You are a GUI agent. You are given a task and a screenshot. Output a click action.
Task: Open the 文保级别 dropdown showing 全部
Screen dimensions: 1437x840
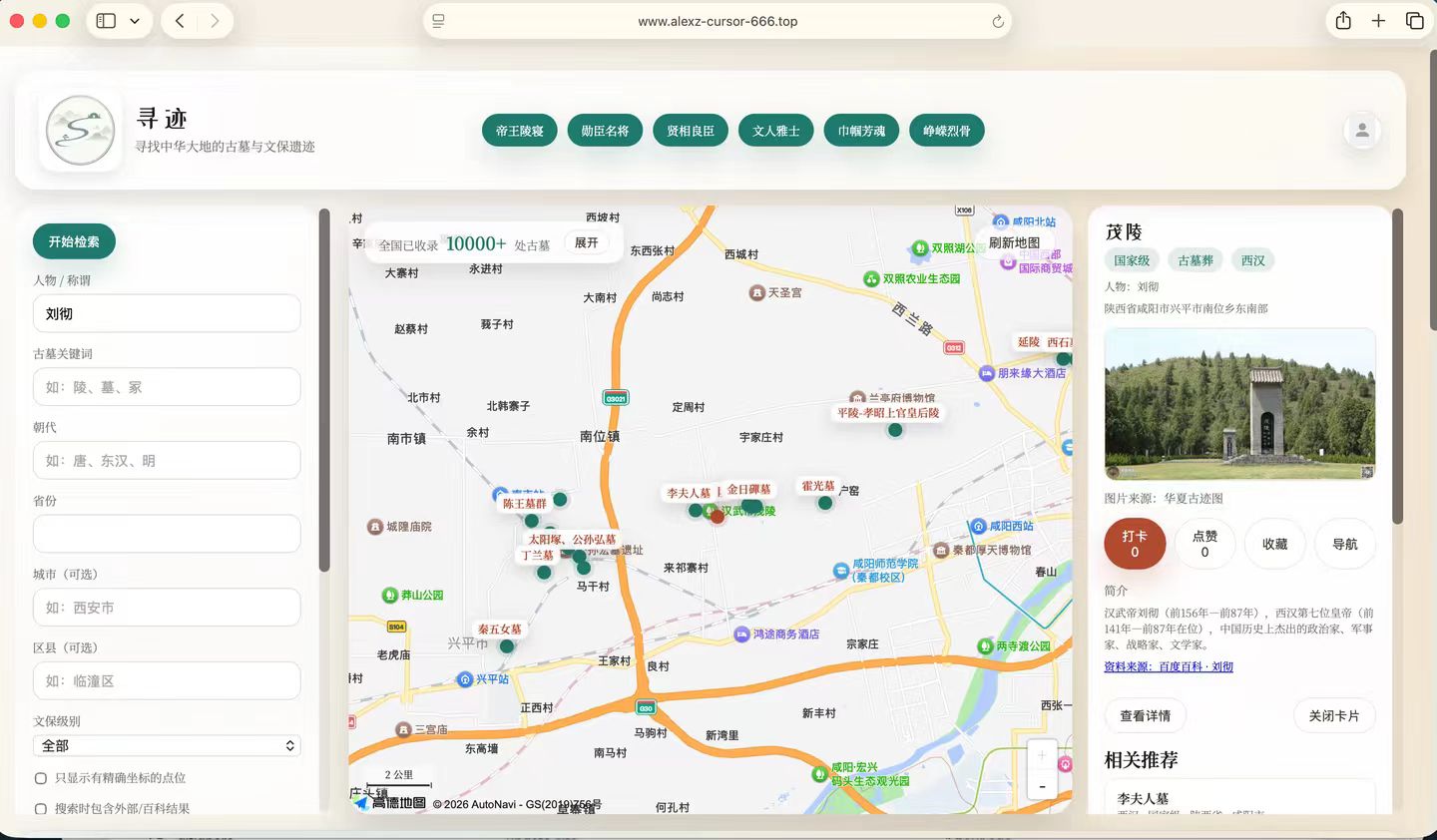167,745
